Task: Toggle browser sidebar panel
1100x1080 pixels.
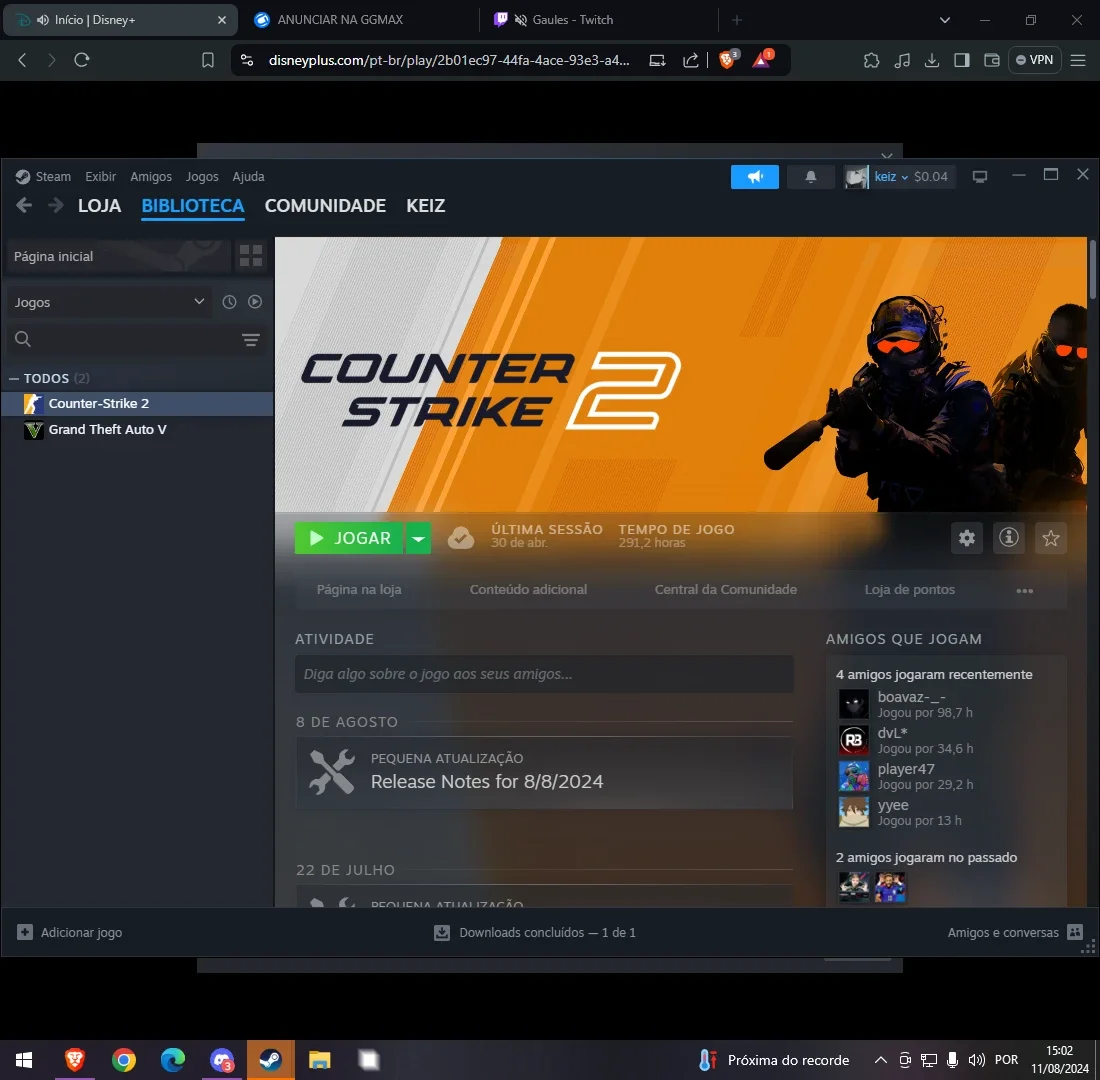Action: coord(962,60)
